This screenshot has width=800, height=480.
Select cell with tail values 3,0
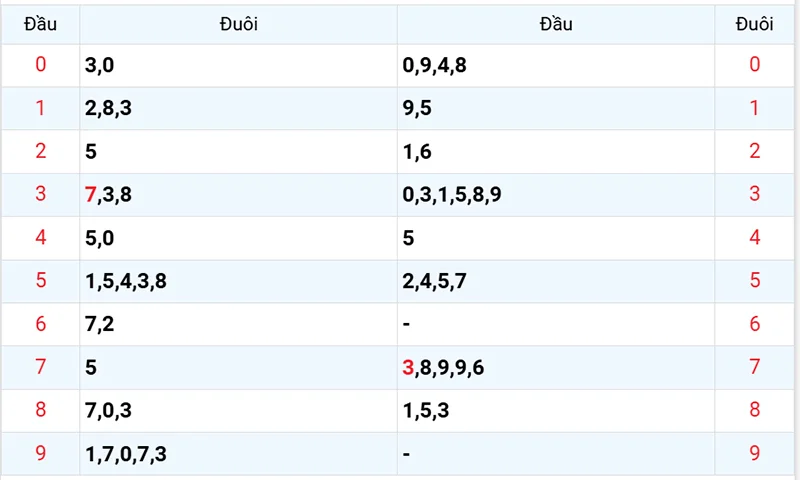pyautogui.click(x=238, y=65)
